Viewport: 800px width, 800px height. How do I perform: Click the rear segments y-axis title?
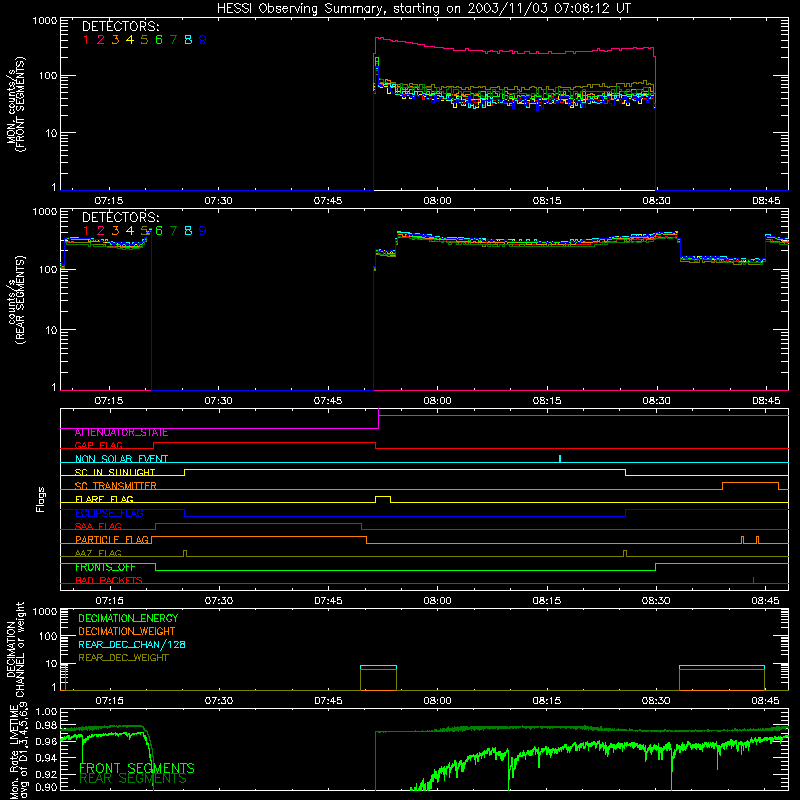tap(15, 300)
